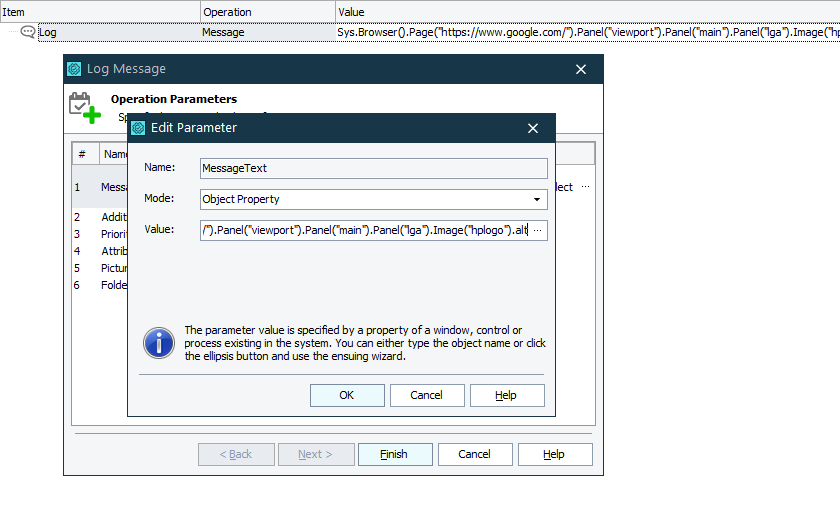The height and width of the screenshot is (505, 840).
Task: Click the ellipsis at the end of parameter row 1
Action: click(x=585, y=187)
